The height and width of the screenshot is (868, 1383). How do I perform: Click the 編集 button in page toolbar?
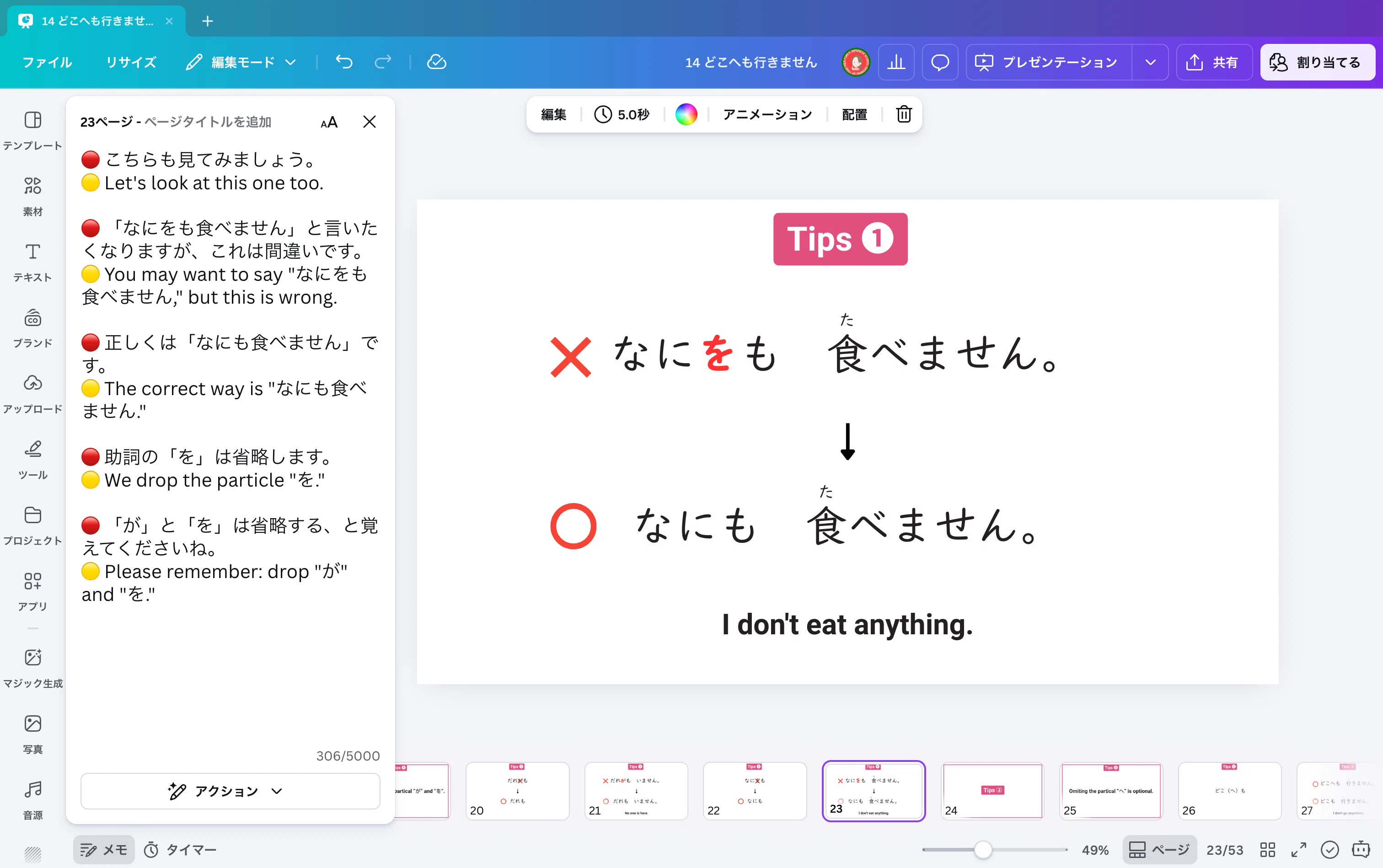pyautogui.click(x=553, y=114)
